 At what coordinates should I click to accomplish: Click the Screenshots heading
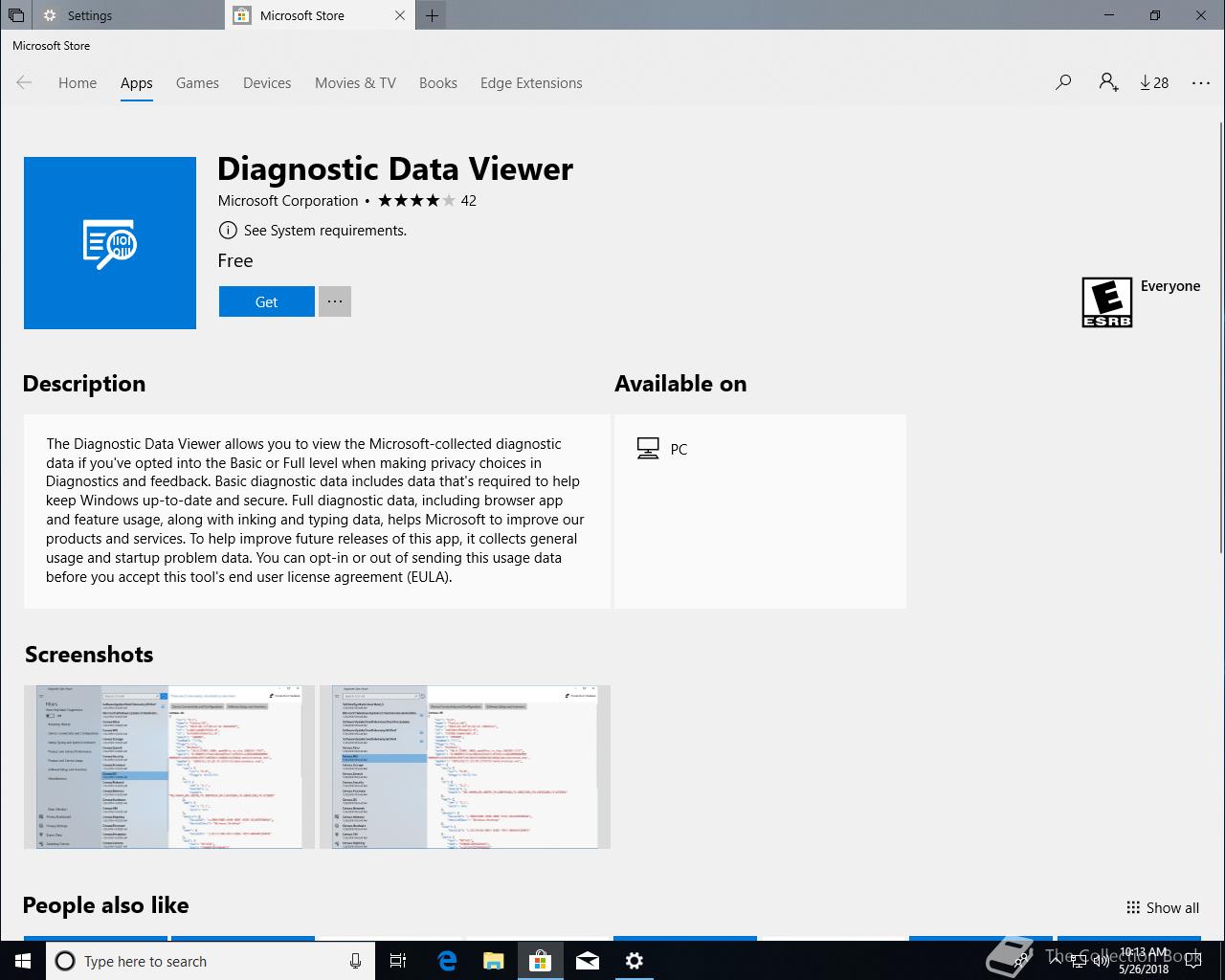pyautogui.click(x=89, y=655)
